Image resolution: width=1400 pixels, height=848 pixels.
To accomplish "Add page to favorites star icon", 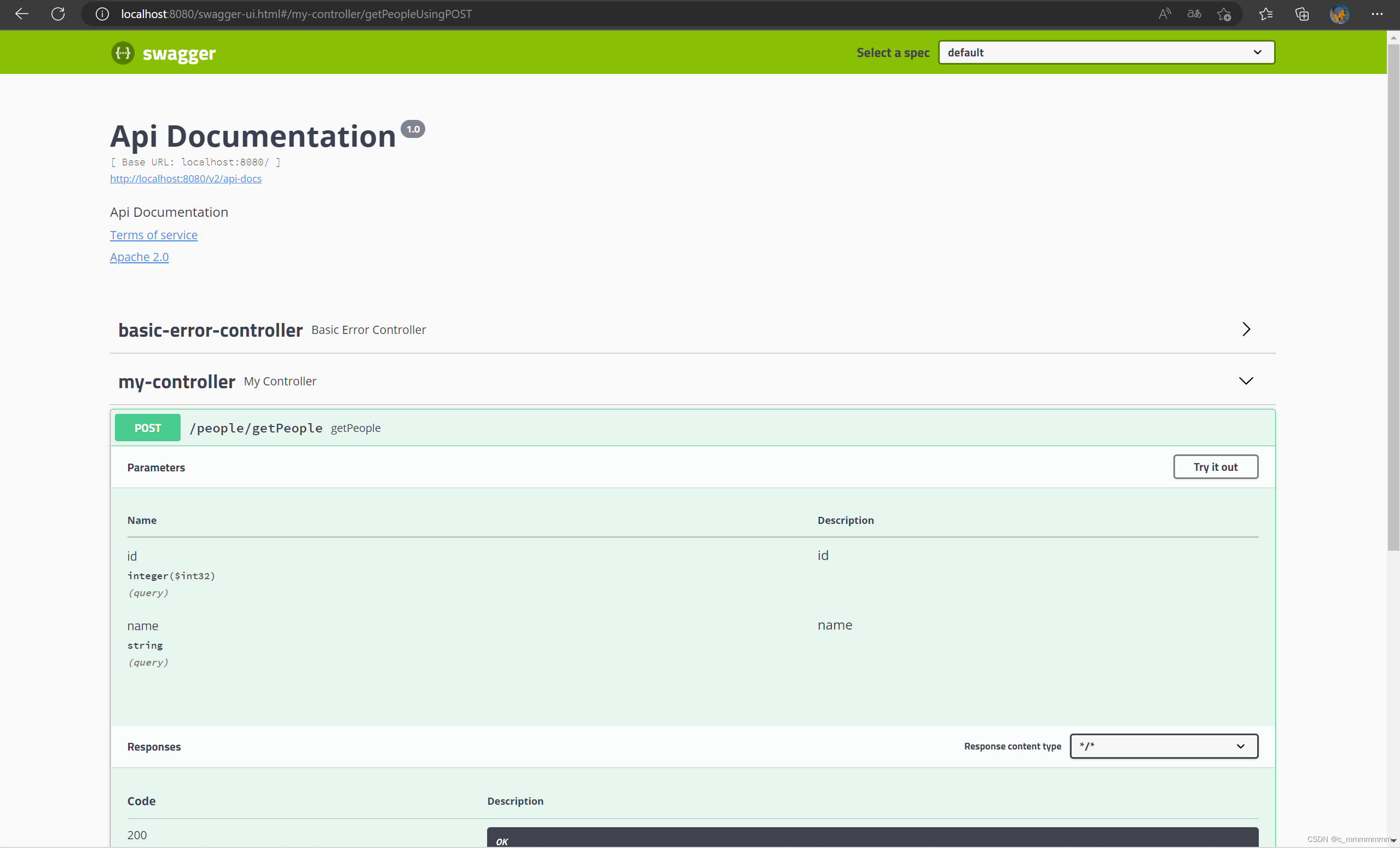I will click(1224, 14).
